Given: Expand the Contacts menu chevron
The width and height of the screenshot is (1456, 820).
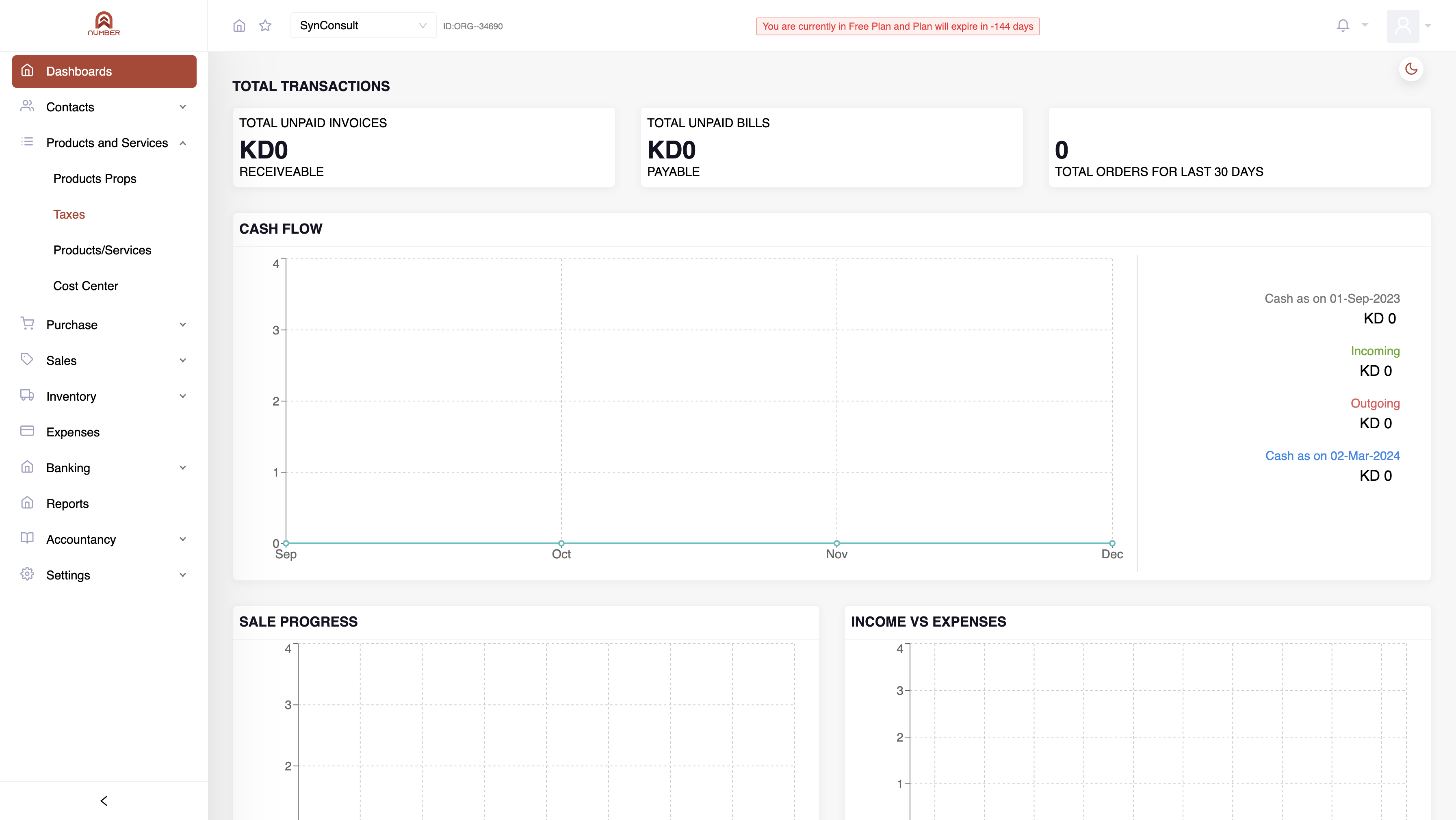Looking at the screenshot, I should [x=182, y=107].
